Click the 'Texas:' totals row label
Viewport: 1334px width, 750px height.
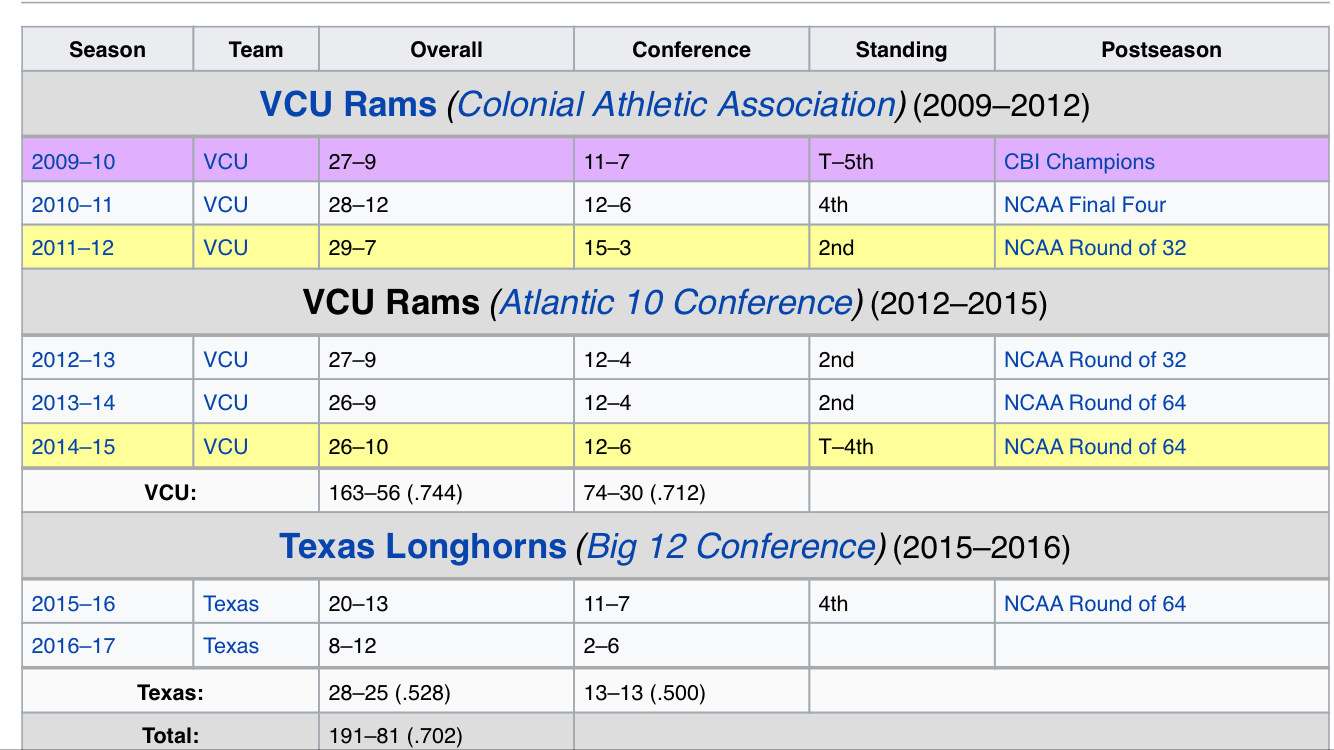[170, 692]
